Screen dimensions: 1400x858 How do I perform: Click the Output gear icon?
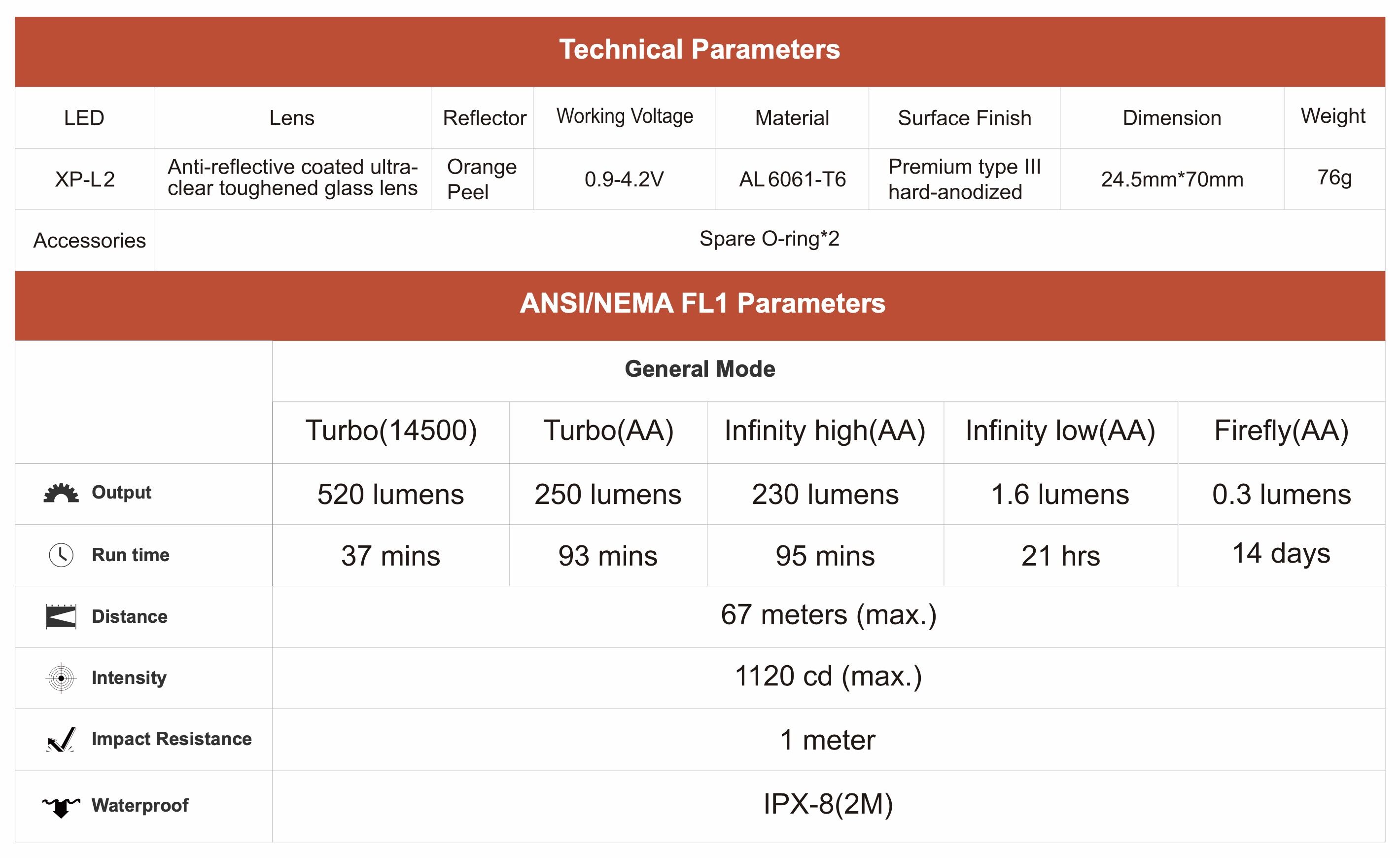click(61, 493)
